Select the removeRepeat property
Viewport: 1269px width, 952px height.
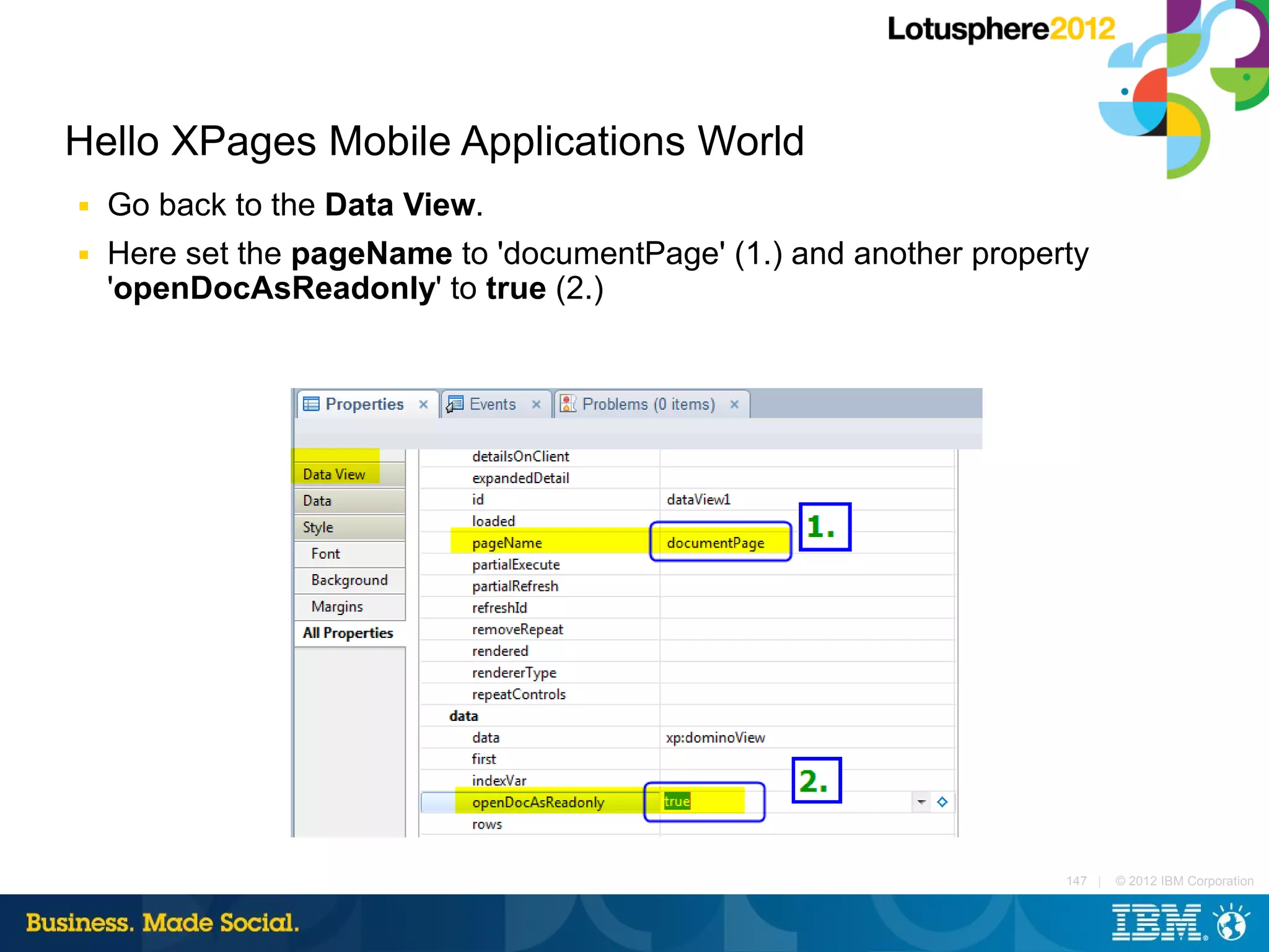pos(517,630)
